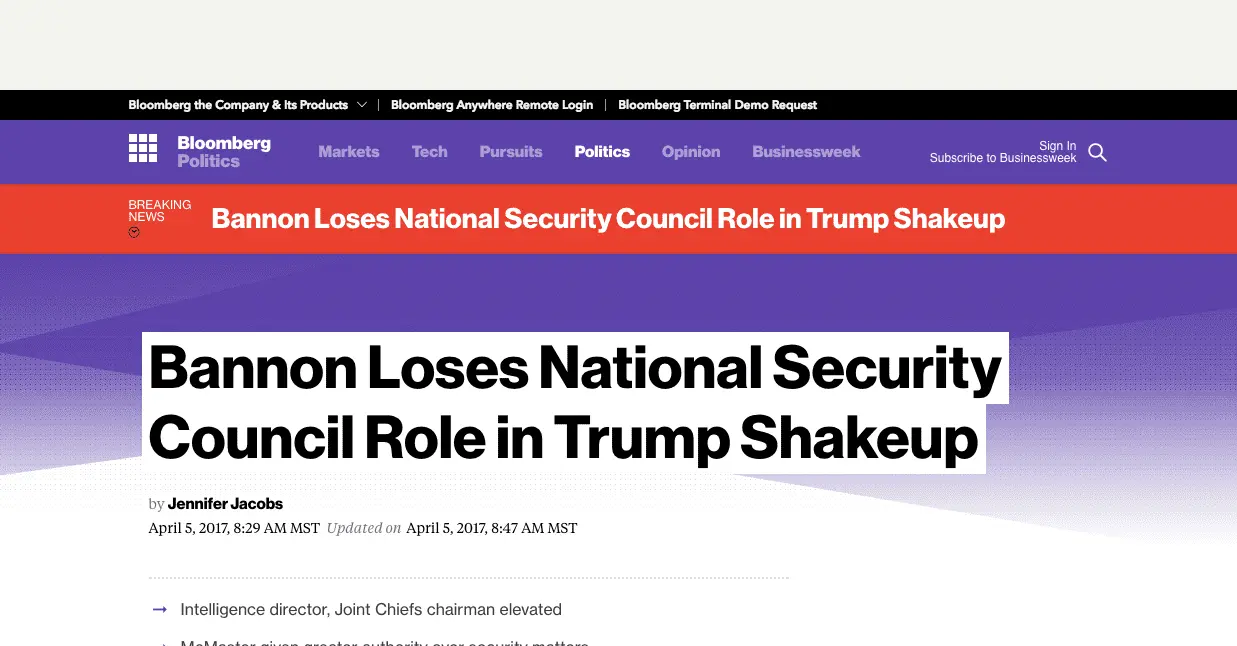Click Subscribe to Businessweek
The image size is (1237, 646).
point(1003,158)
